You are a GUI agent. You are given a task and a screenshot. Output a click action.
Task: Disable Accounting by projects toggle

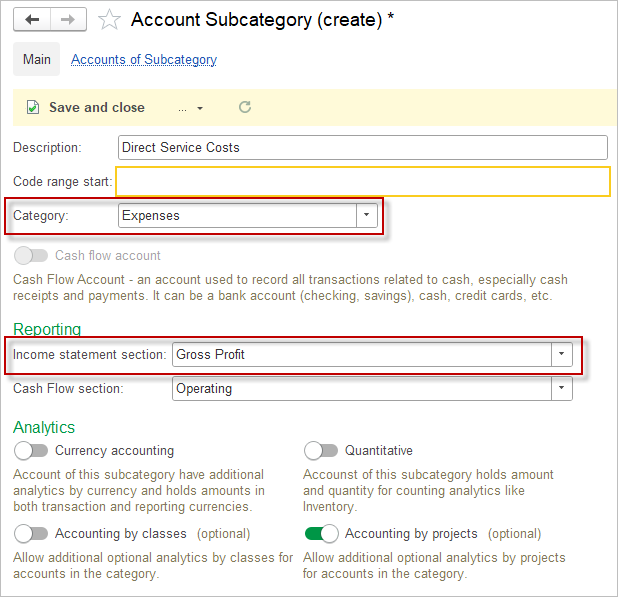click(321, 534)
